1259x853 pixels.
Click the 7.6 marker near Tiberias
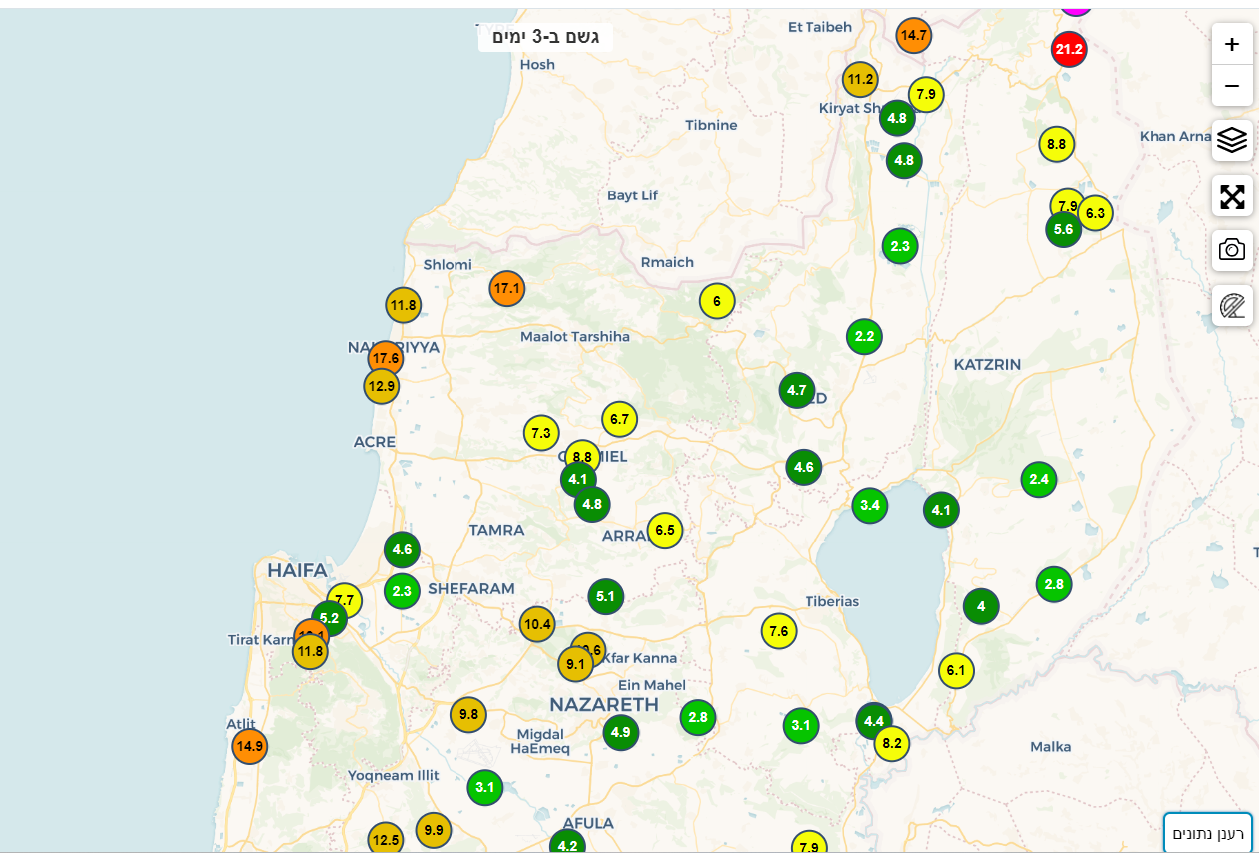(779, 631)
